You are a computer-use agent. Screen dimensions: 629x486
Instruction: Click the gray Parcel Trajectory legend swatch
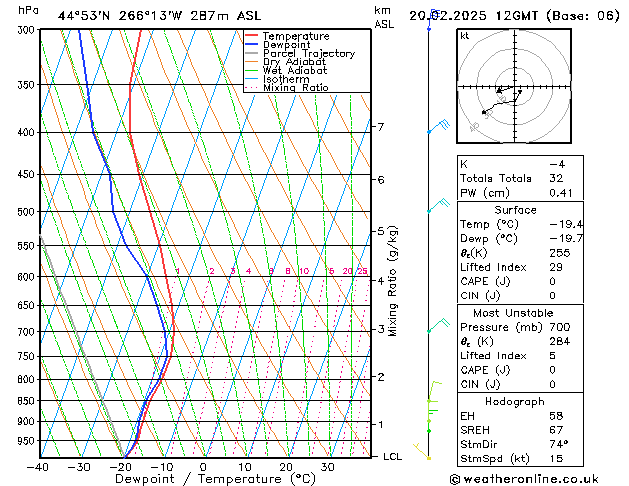(252, 53)
